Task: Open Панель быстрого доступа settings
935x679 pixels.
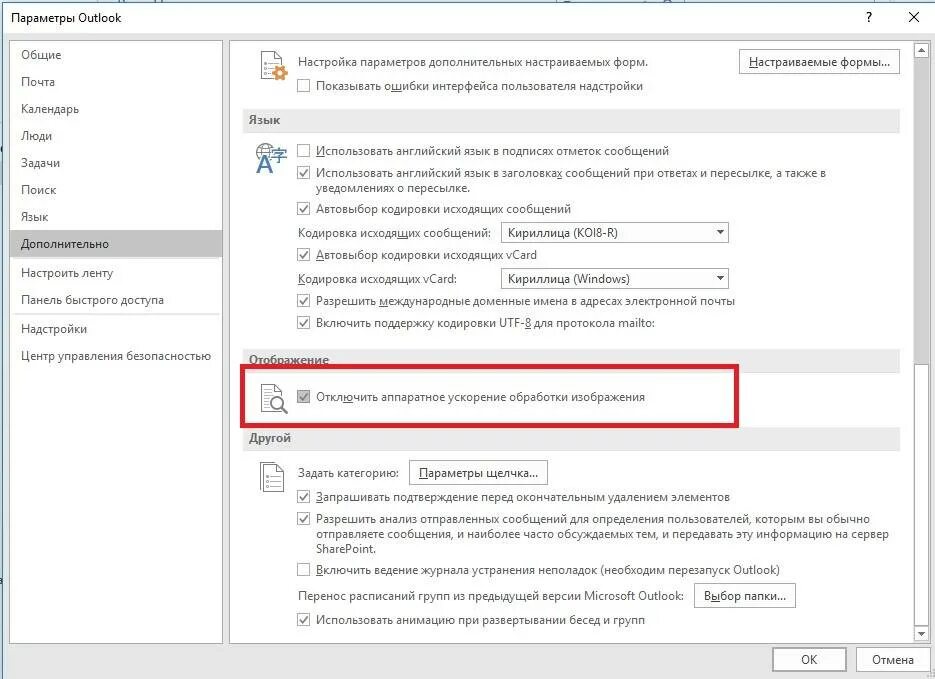Action: click(116, 300)
